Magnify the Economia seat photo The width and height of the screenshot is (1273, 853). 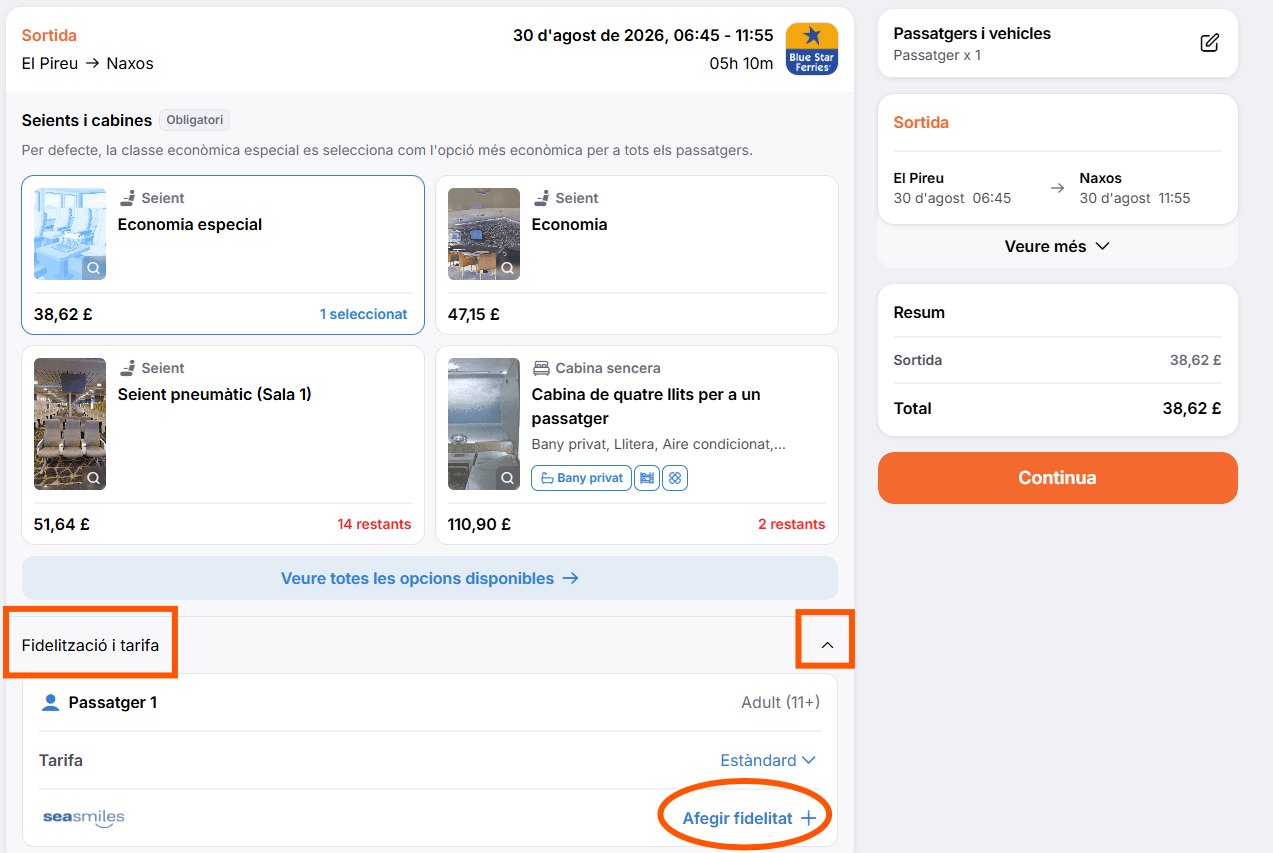pyautogui.click(x=507, y=268)
